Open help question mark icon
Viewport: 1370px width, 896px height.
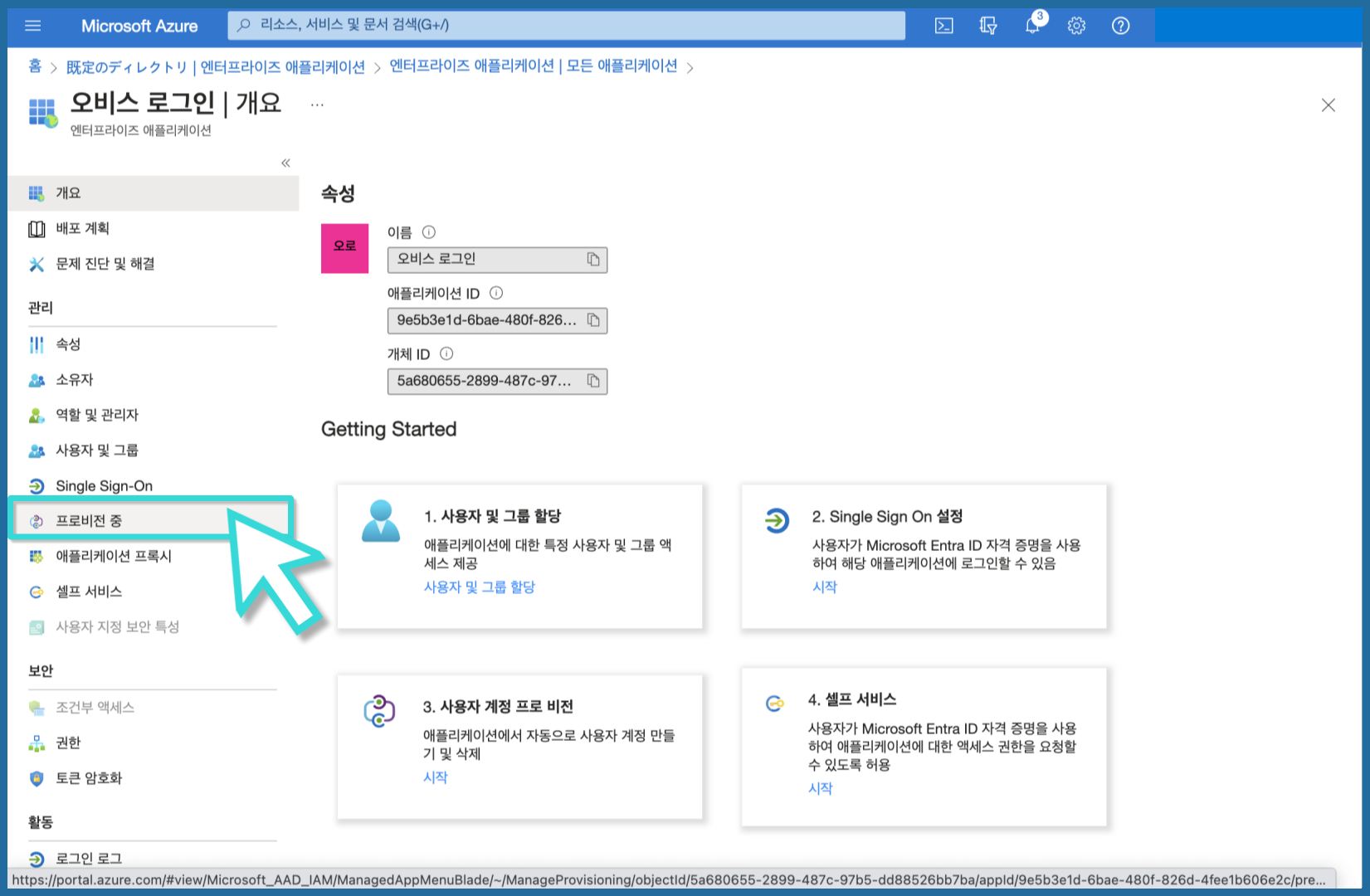pos(1120,26)
